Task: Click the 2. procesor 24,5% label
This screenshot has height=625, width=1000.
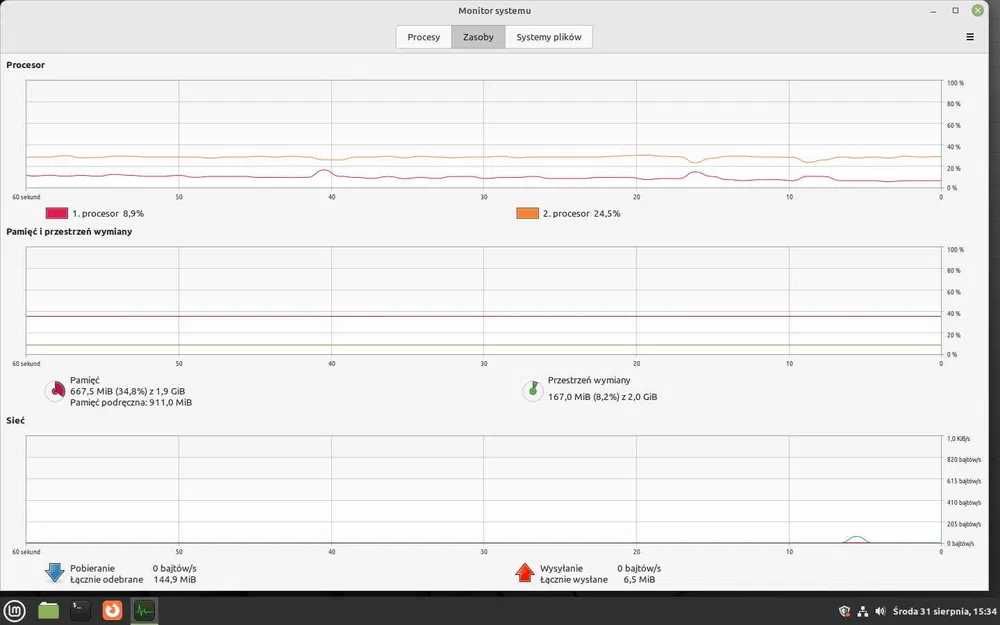Action: [x=581, y=214]
